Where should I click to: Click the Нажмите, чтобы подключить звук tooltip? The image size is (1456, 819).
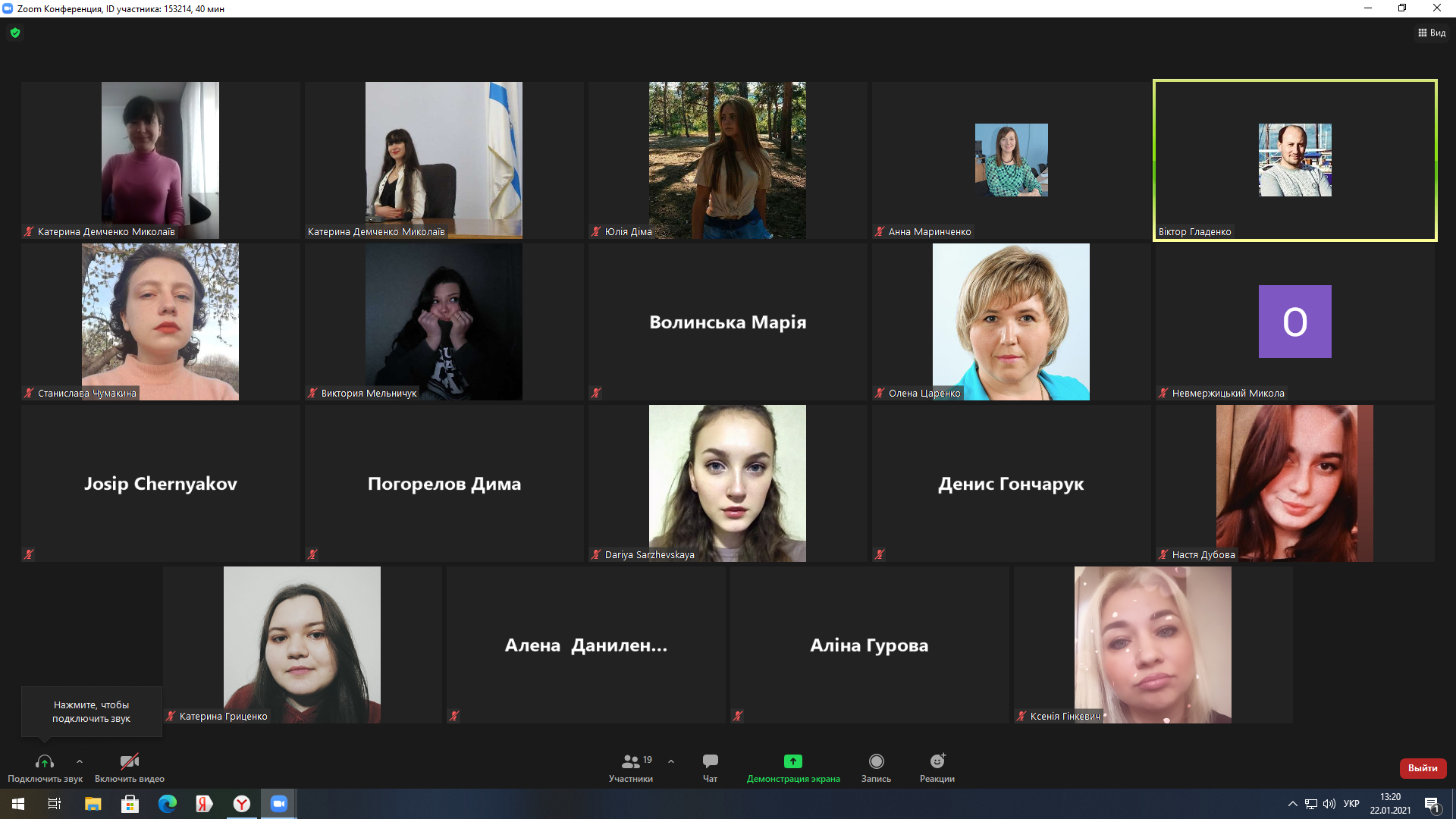(91, 711)
